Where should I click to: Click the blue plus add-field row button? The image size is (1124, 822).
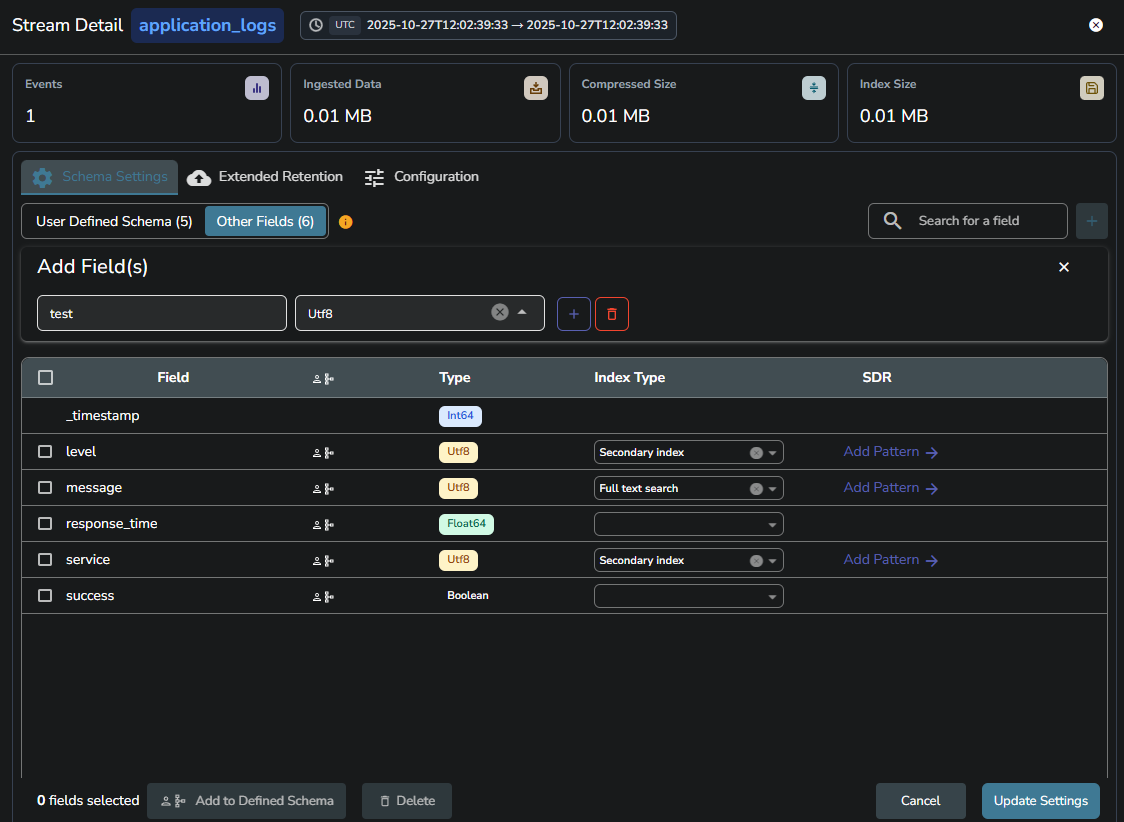[574, 313]
